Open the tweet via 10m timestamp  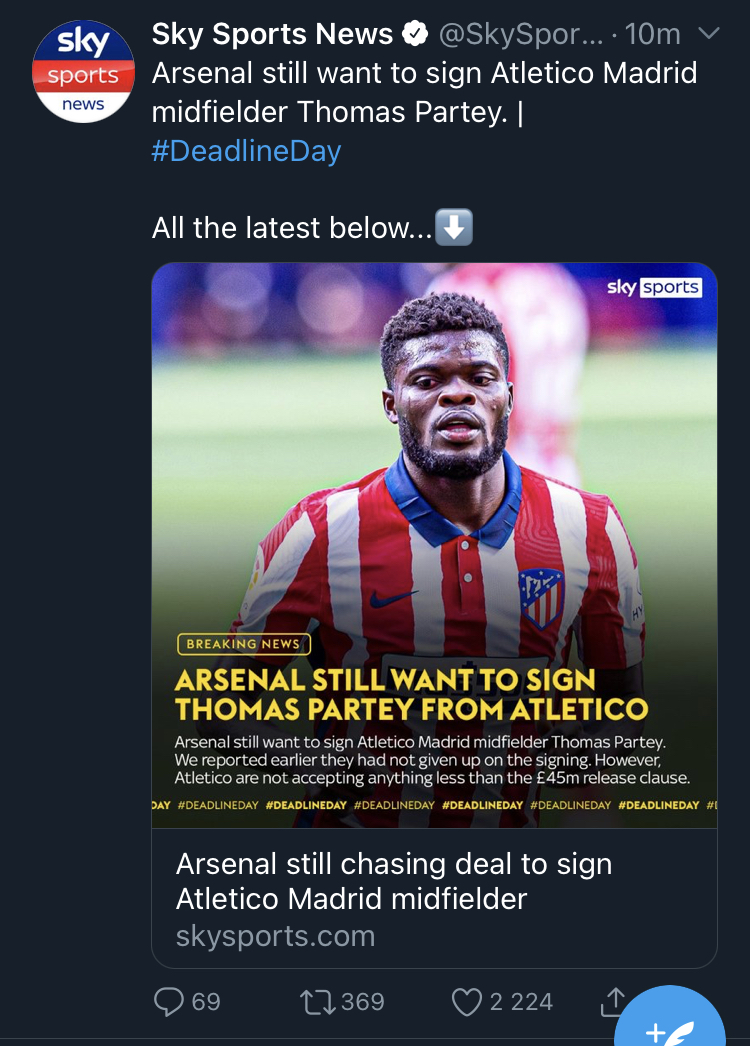[652, 35]
